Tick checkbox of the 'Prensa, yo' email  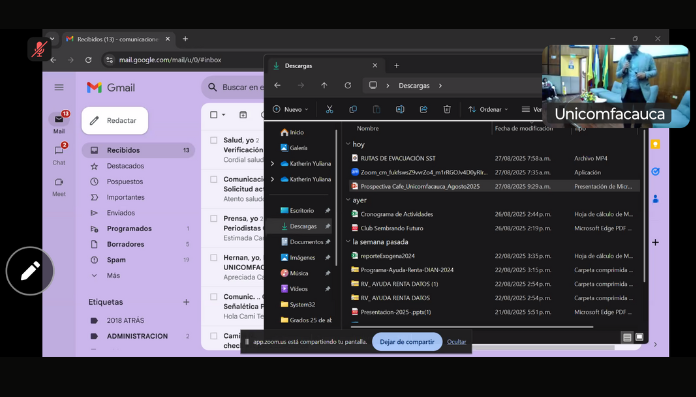click(214, 218)
